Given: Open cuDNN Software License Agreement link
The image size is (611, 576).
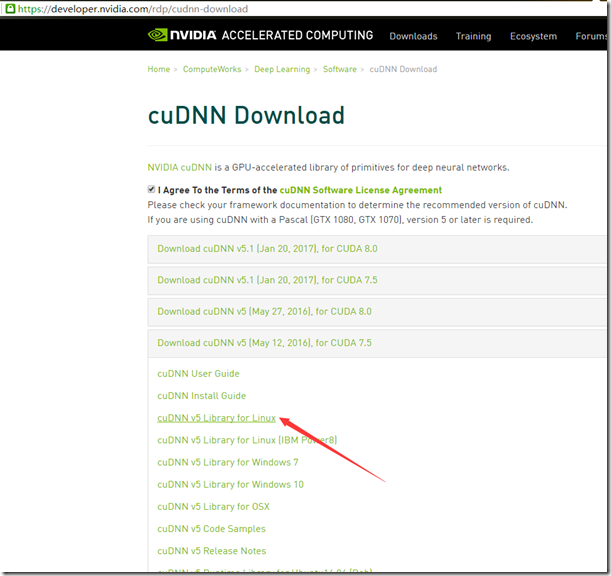Looking at the screenshot, I should point(360,190).
